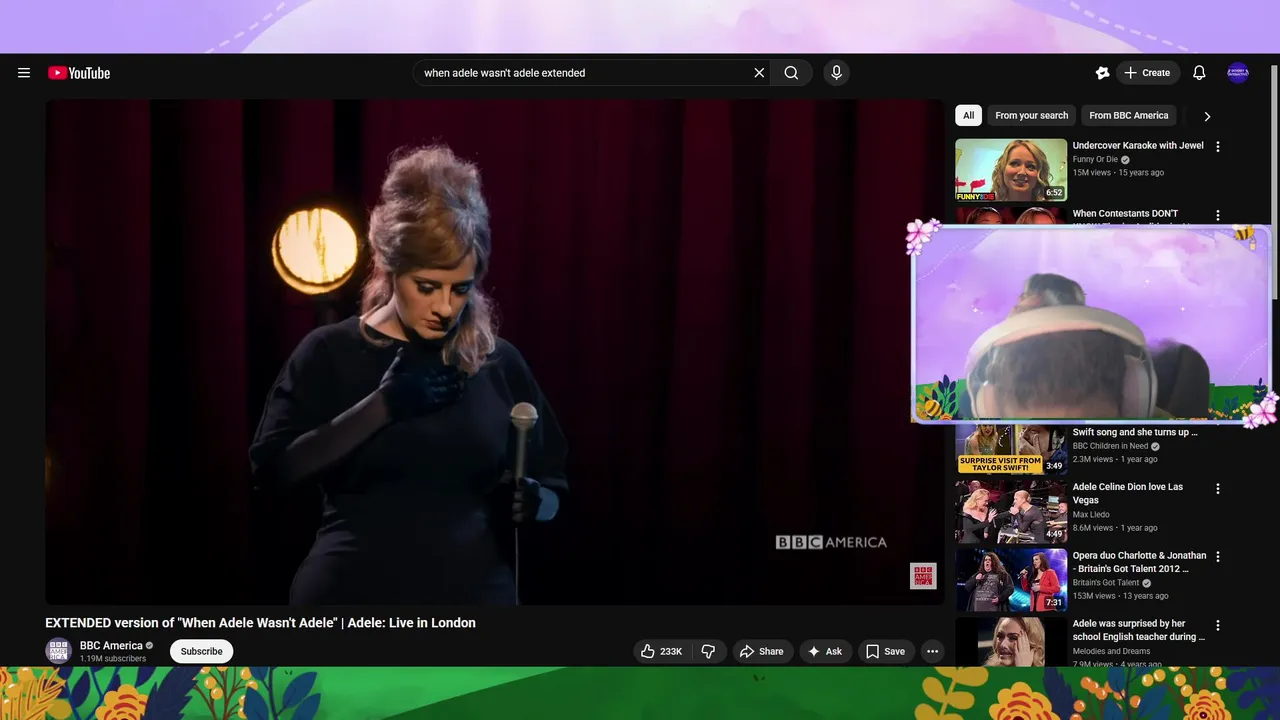Screen dimensions: 1280x720
Task: Open options for When Contestants DON'T video
Action: (x=1218, y=216)
